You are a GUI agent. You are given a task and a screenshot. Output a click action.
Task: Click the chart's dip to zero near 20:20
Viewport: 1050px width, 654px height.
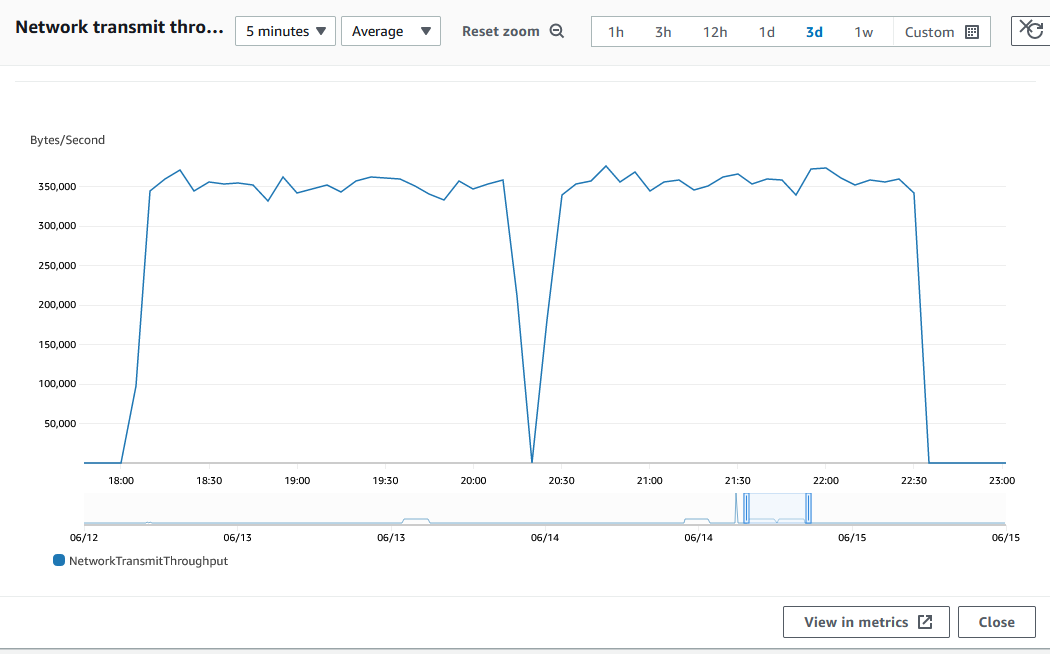tap(532, 461)
